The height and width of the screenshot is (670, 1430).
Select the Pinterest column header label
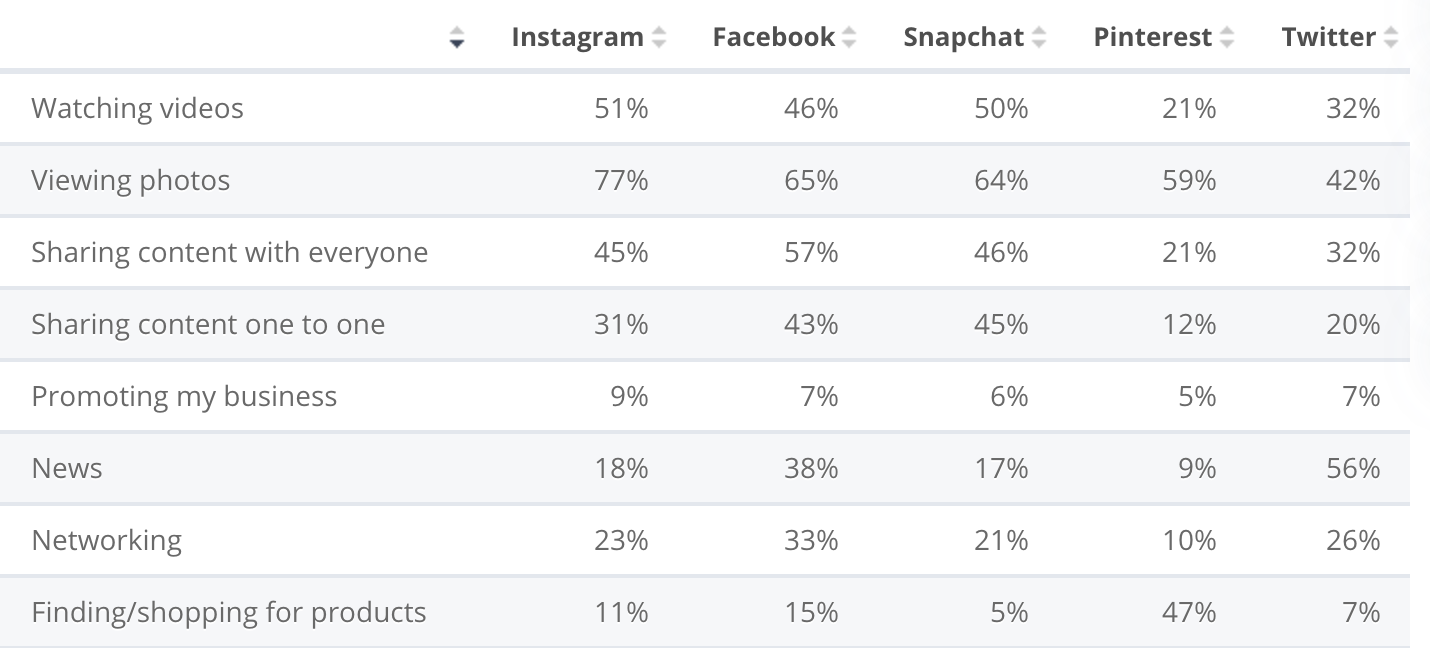[1152, 38]
